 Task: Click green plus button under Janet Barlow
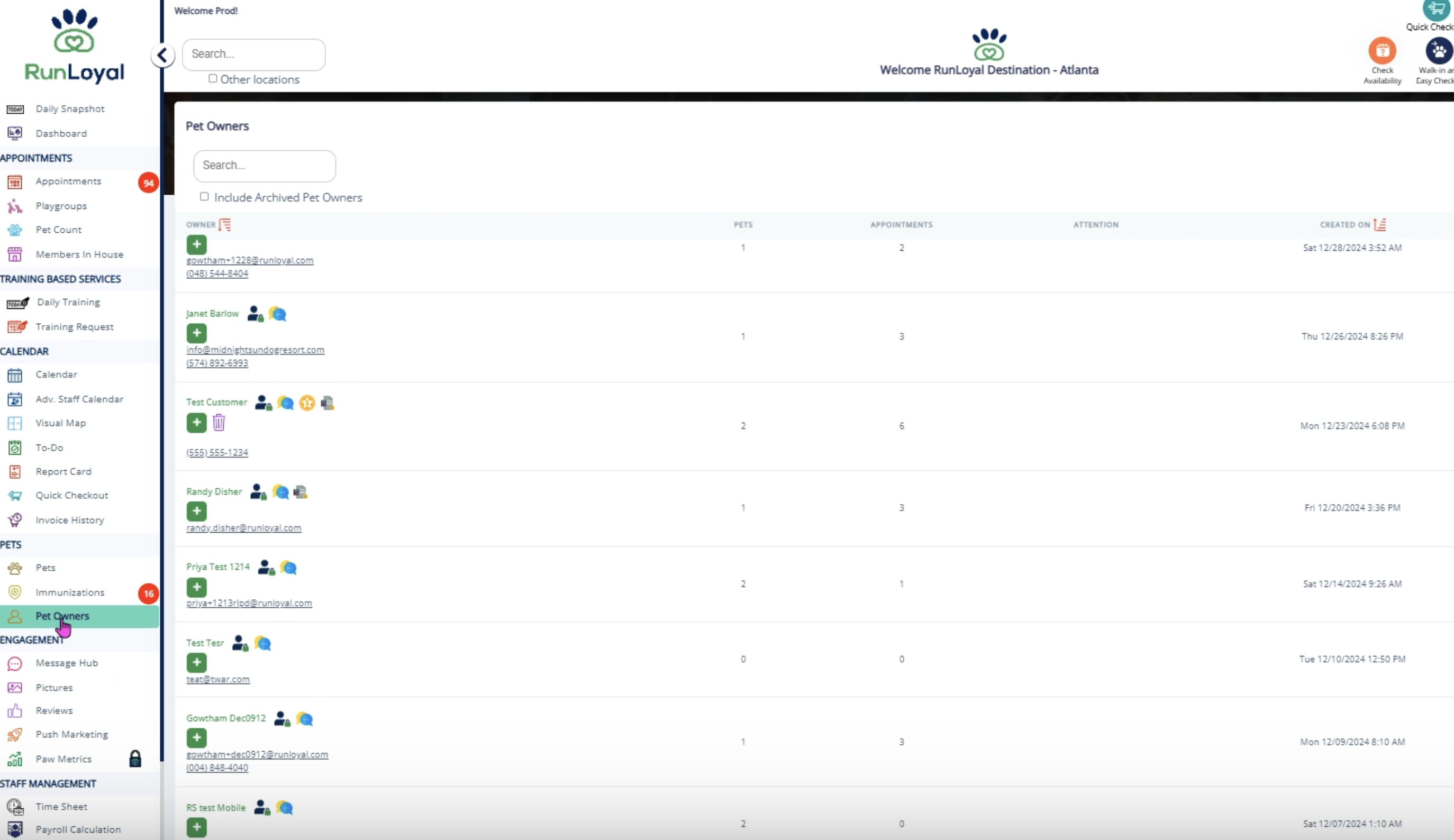click(x=196, y=333)
